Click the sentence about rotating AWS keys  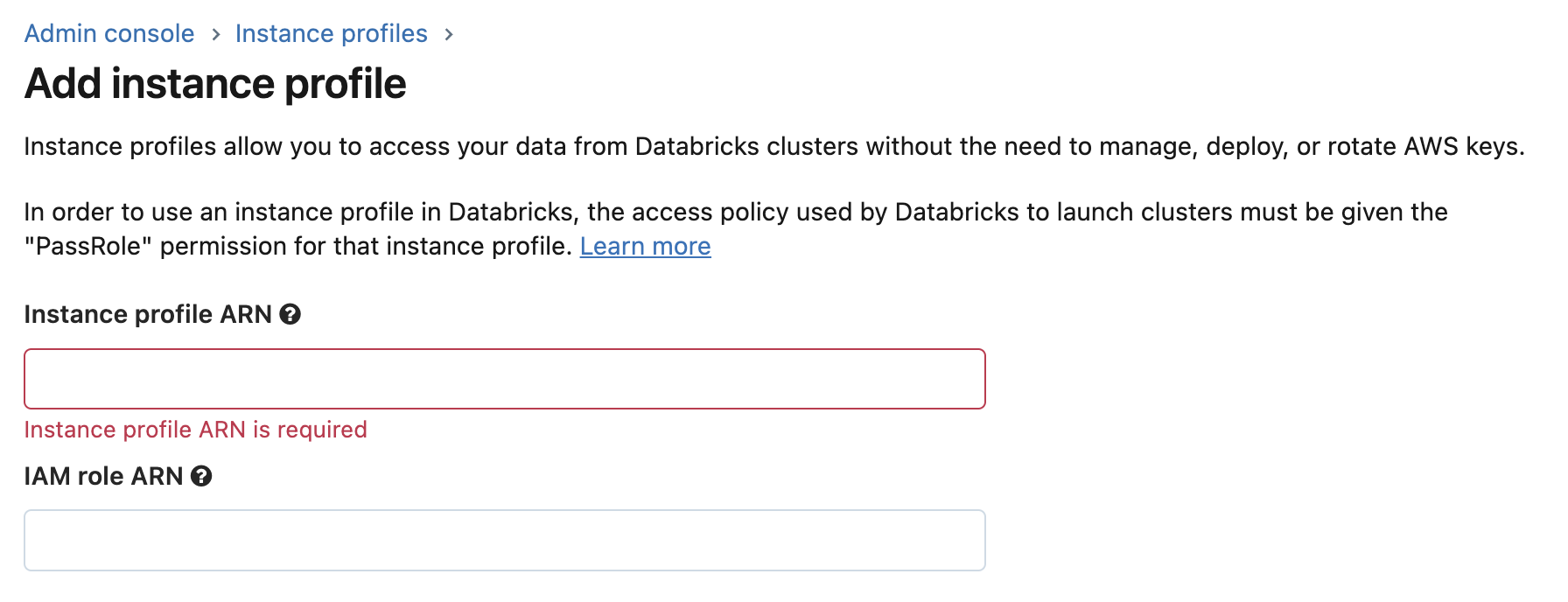tap(774, 146)
